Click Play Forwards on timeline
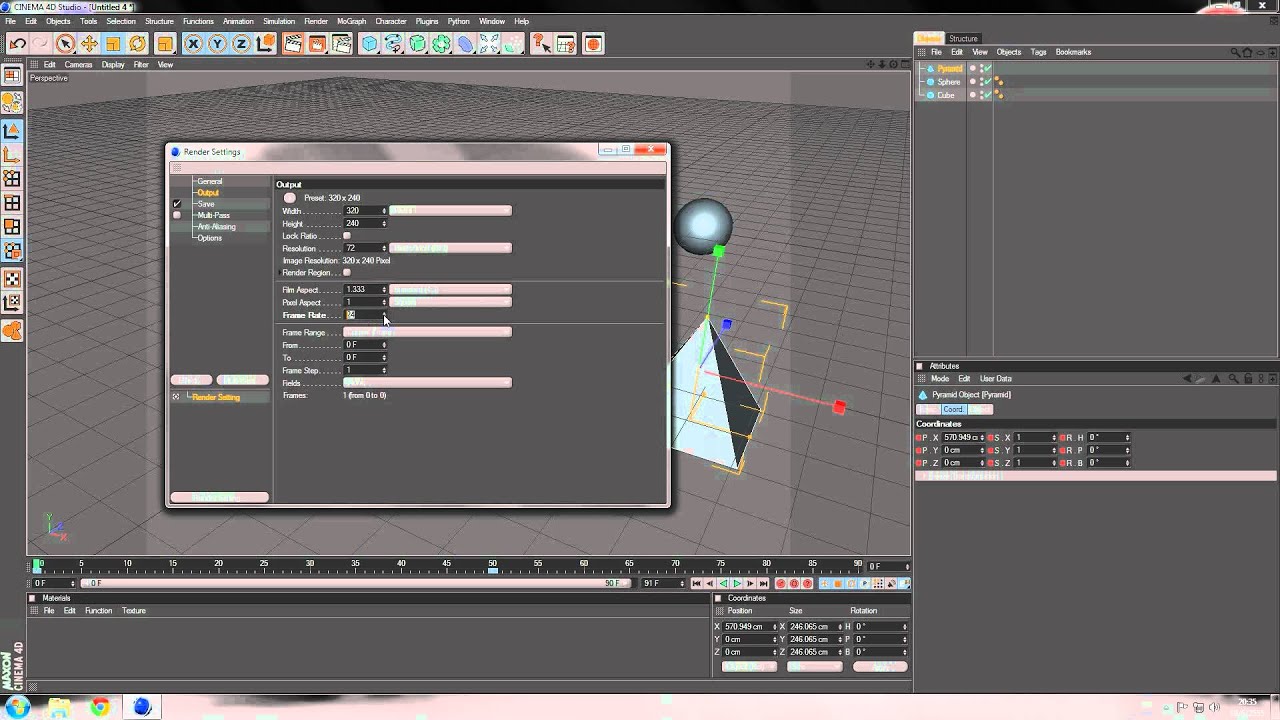 coord(737,583)
